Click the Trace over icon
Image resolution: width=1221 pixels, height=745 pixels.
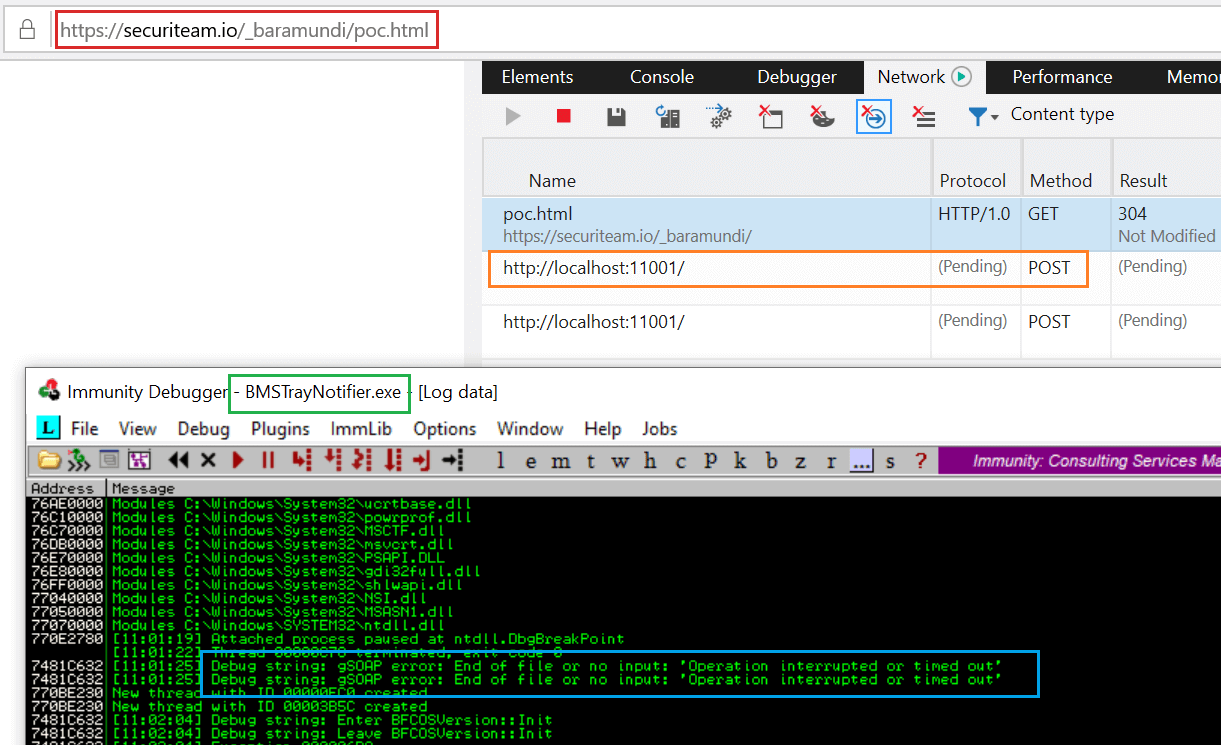pyautogui.click(x=392, y=460)
